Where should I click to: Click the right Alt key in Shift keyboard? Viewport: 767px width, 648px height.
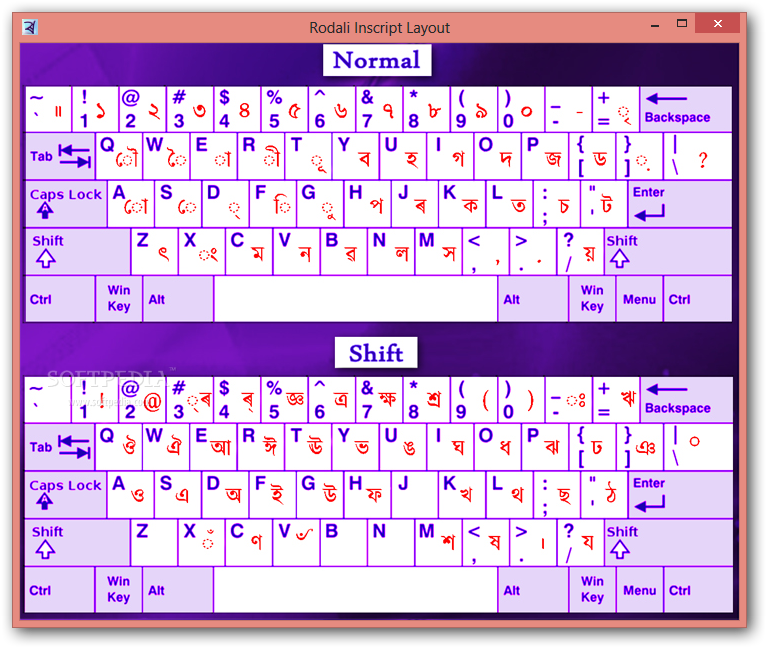point(533,590)
